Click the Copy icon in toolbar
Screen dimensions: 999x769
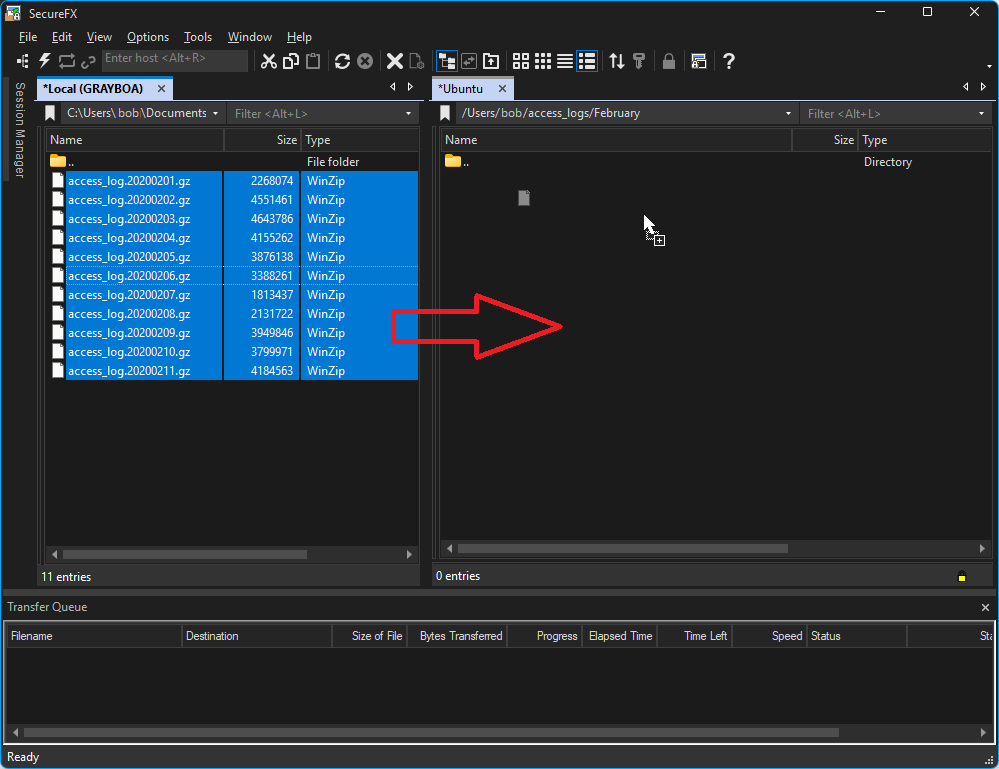pos(291,61)
